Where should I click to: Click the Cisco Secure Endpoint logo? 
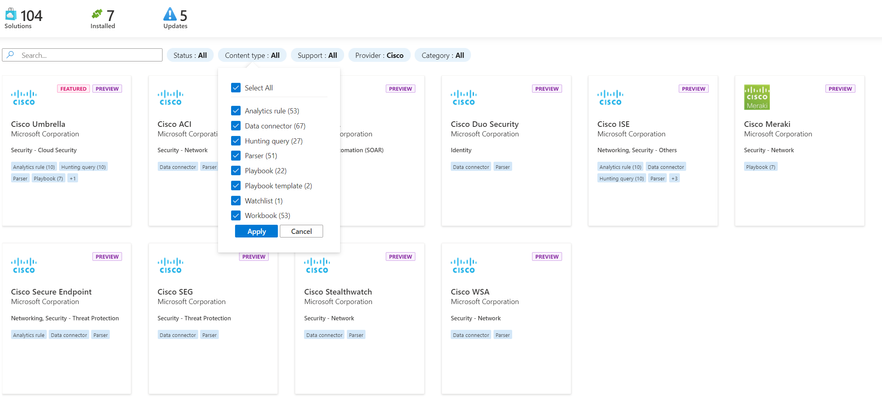[24, 266]
